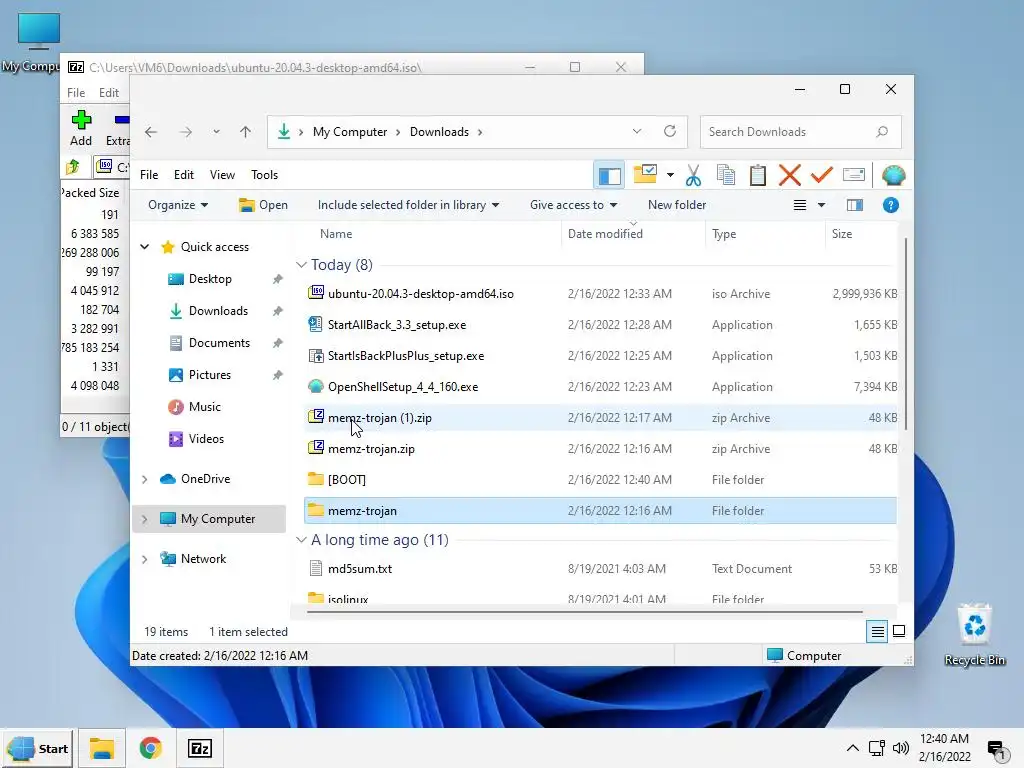Screen dimensions: 1024x768
Task: Select memz-trojan.zip file
Action: (601, 449)
